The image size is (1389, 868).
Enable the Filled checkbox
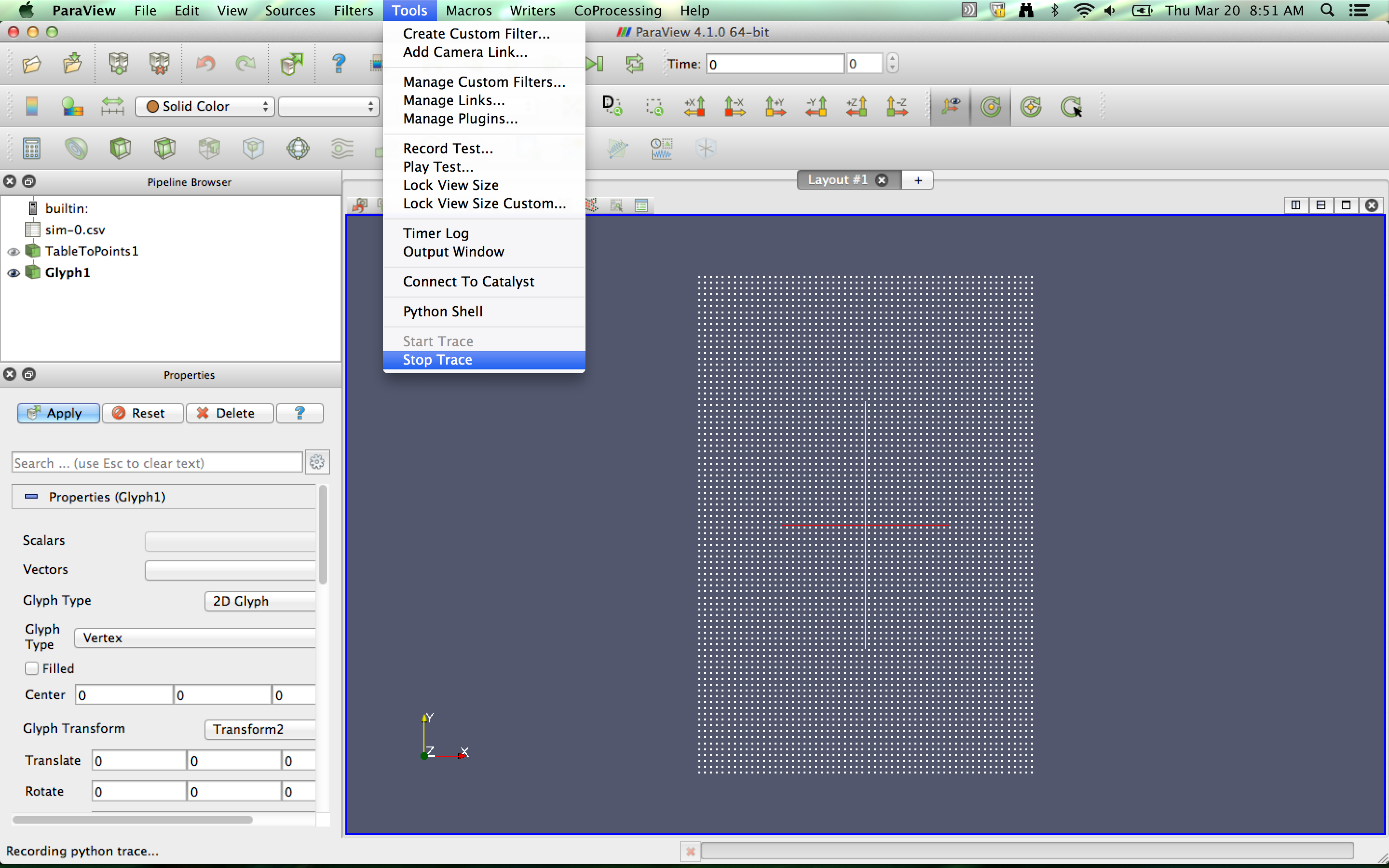(x=32, y=668)
